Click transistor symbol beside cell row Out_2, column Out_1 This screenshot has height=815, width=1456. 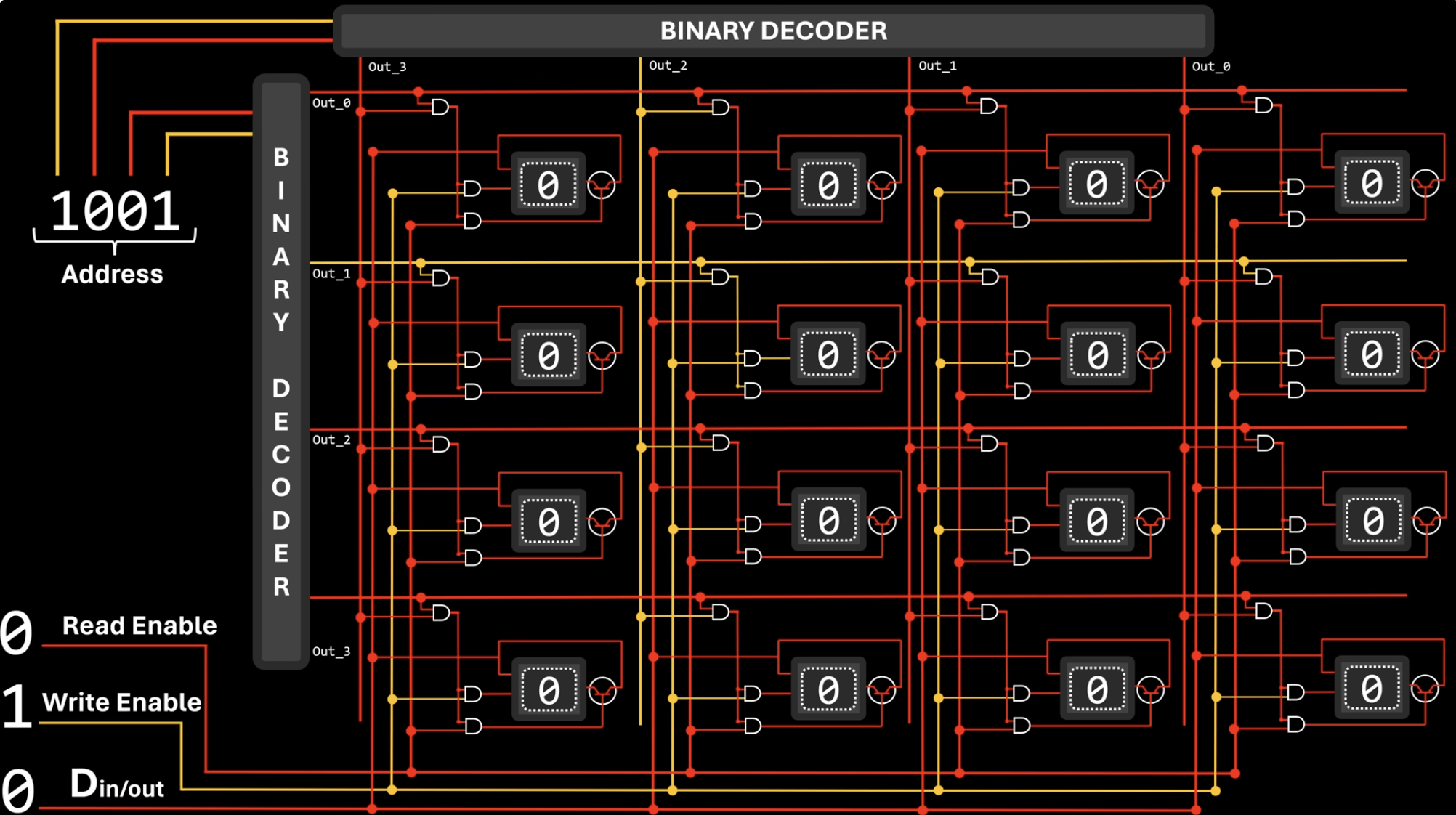[x=1150, y=522]
